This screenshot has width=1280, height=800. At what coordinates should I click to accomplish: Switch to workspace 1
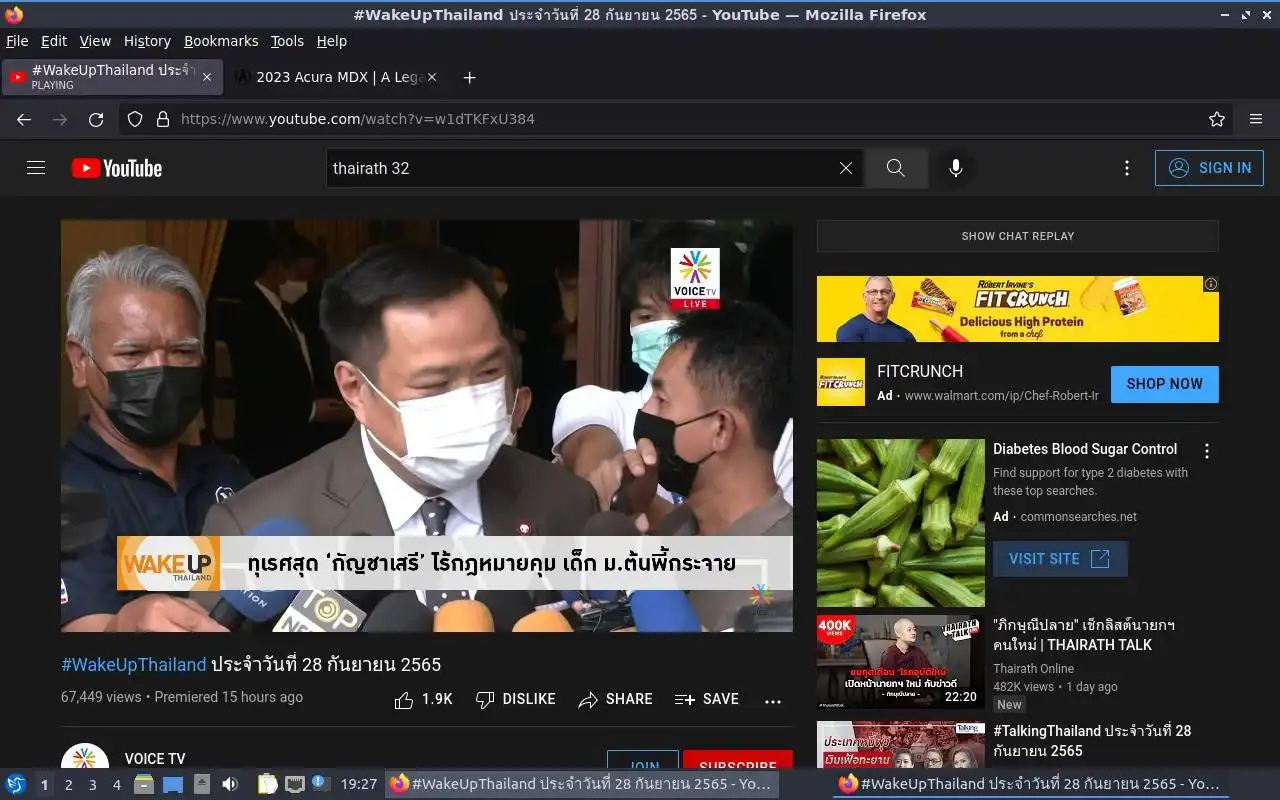click(x=44, y=785)
